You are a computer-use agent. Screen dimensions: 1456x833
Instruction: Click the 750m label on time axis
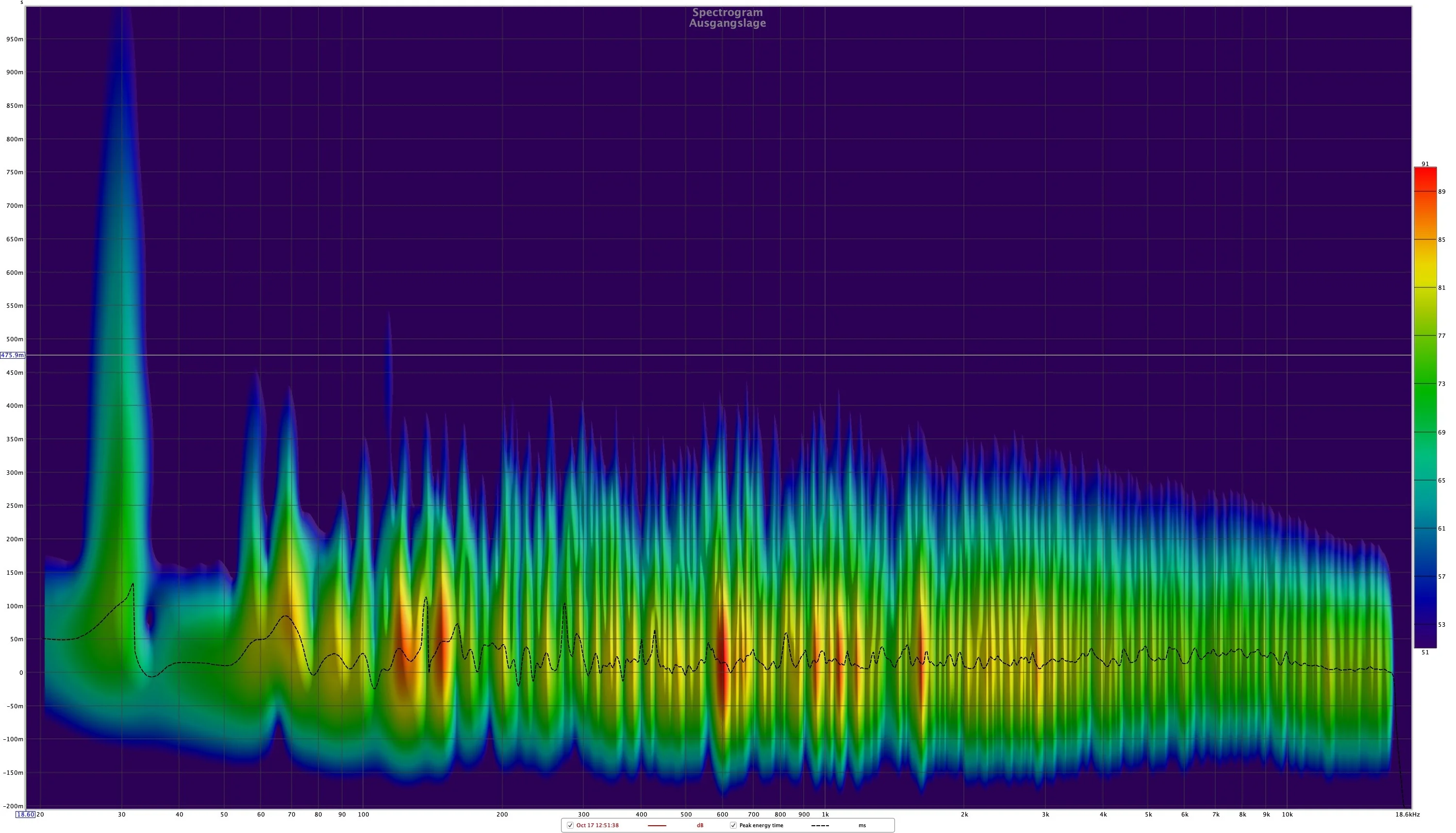pyautogui.click(x=15, y=172)
